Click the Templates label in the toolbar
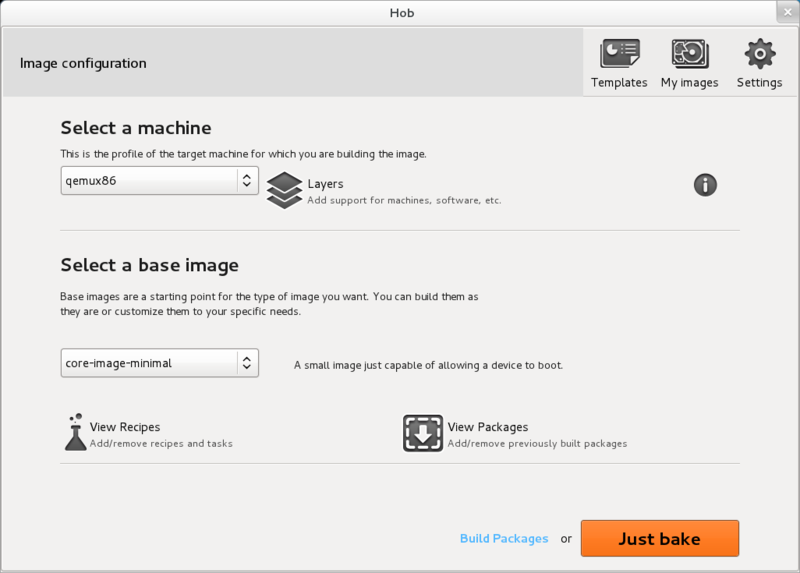This screenshot has width=800, height=573. (619, 83)
